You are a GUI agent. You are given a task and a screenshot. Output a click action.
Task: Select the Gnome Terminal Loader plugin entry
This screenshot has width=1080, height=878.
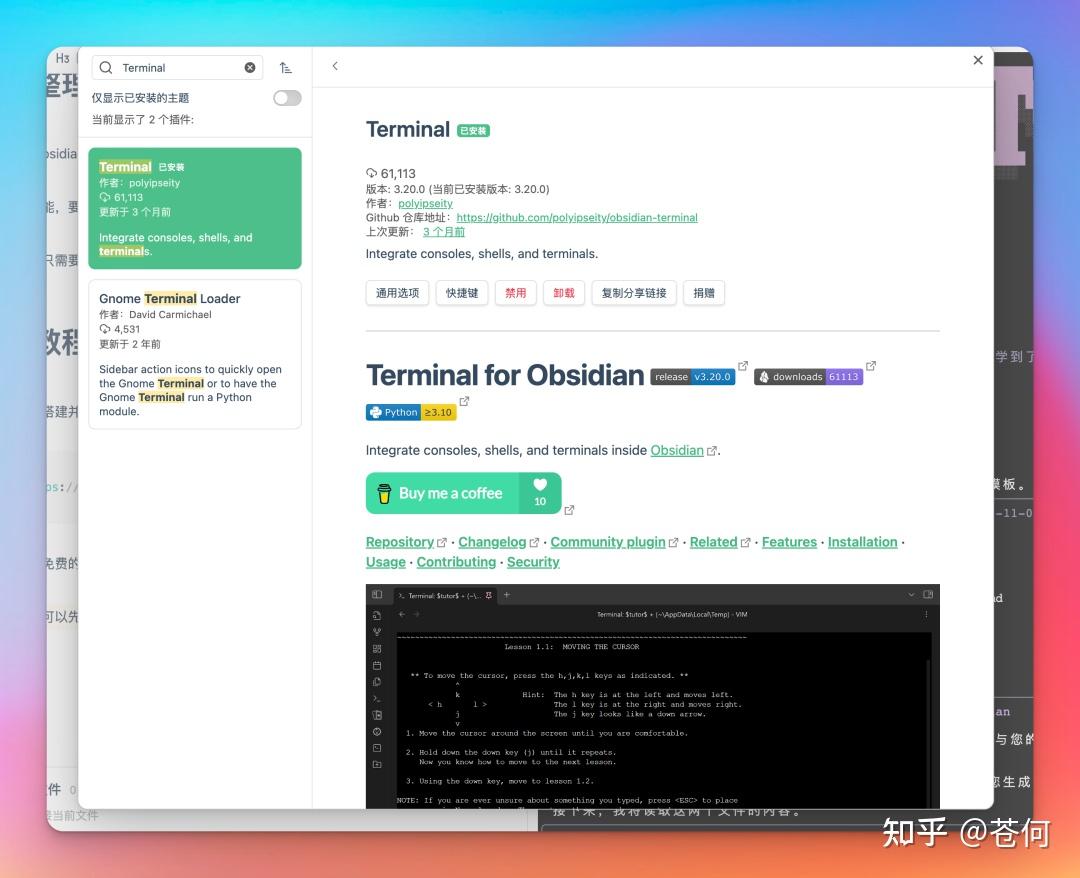click(194, 354)
